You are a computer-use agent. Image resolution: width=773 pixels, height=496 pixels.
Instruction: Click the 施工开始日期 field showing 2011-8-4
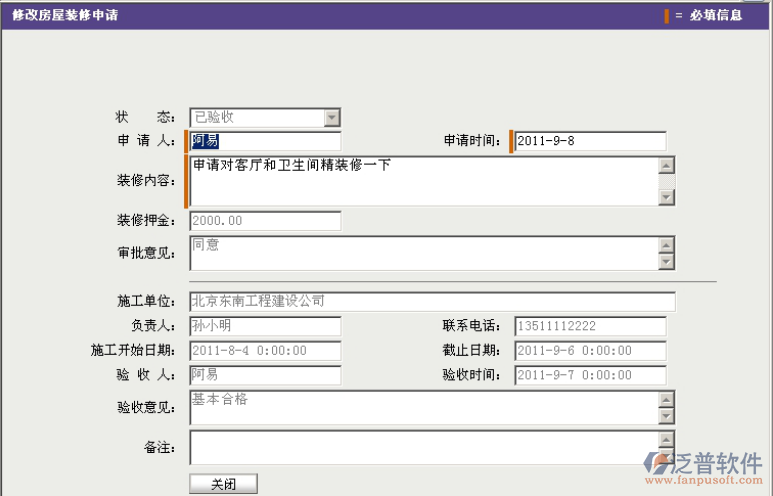point(265,351)
